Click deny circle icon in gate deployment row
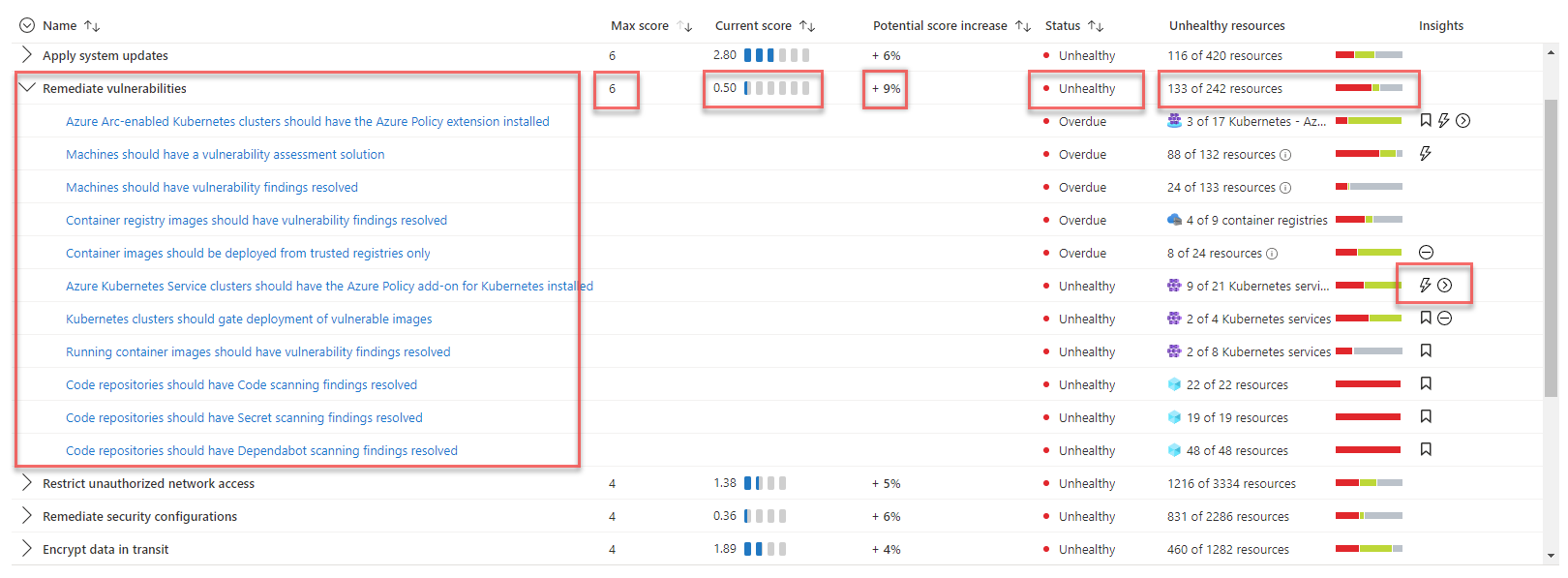This screenshot has width=1568, height=578. click(1444, 319)
